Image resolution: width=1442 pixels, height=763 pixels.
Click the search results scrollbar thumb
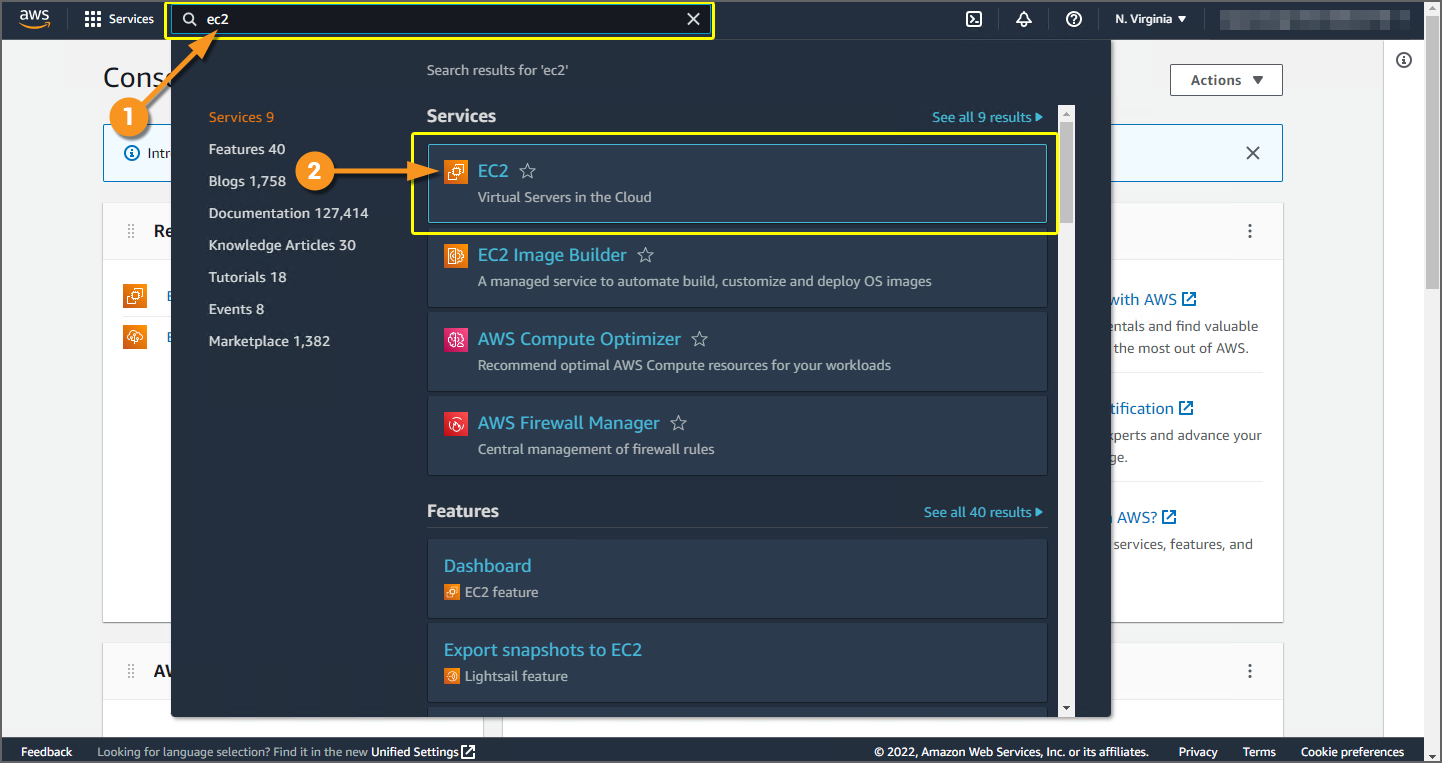(x=1066, y=171)
